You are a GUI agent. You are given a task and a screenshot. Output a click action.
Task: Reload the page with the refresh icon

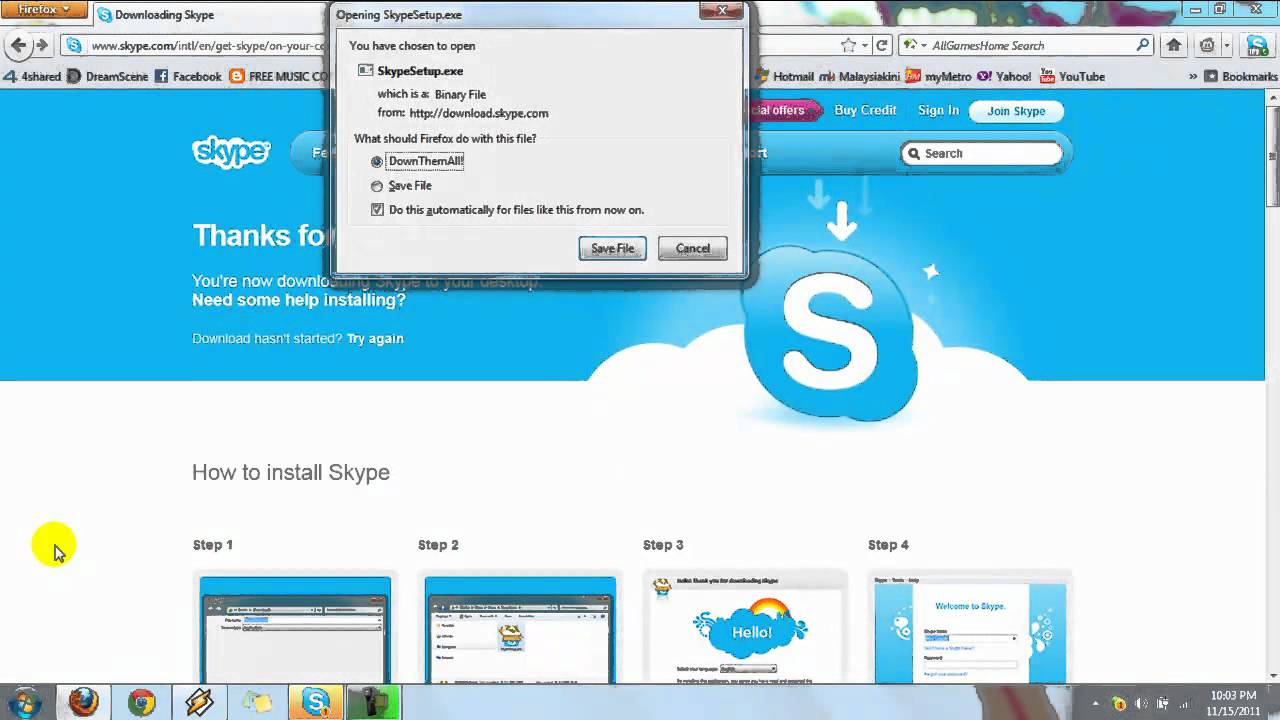coord(882,45)
